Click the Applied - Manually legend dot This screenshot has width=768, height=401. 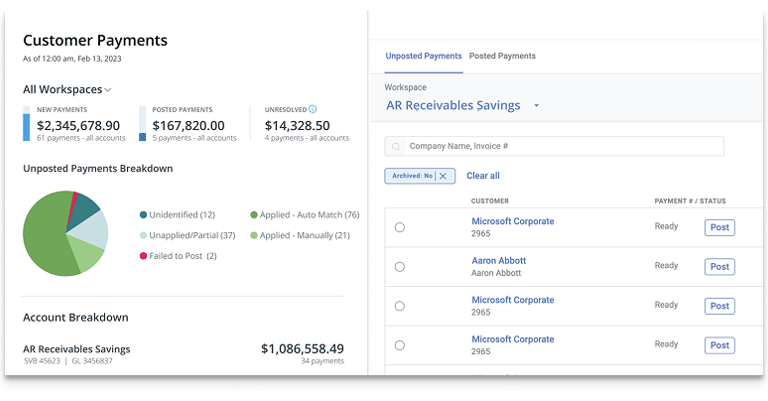[253, 235]
